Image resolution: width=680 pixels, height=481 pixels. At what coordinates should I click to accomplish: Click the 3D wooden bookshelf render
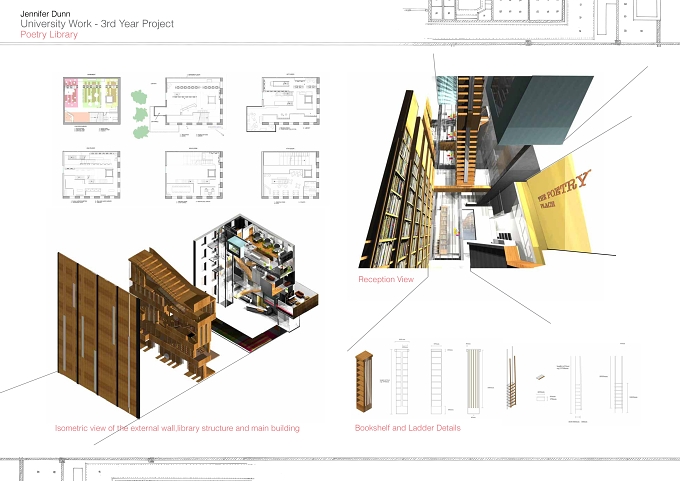[364, 382]
